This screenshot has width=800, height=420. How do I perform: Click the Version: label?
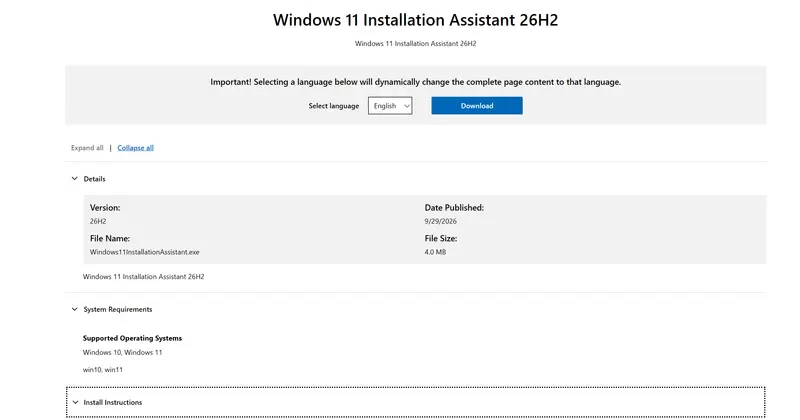[x=105, y=208]
